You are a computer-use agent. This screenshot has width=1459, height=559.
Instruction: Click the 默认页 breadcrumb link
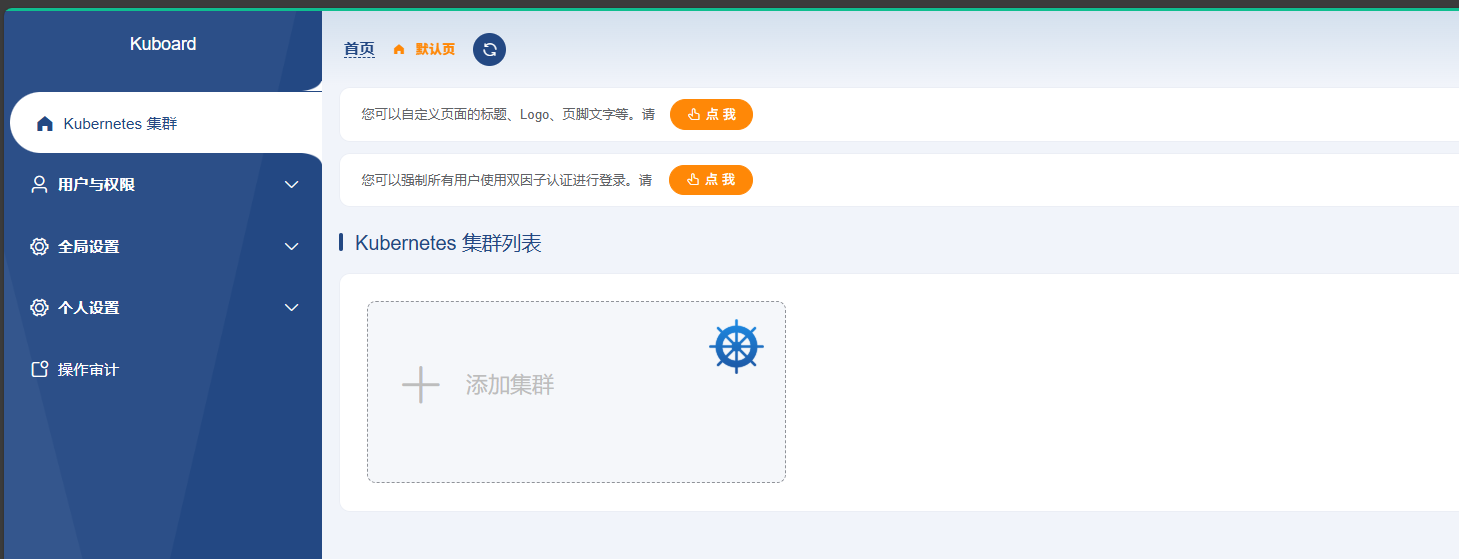pyautogui.click(x=435, y=50)
